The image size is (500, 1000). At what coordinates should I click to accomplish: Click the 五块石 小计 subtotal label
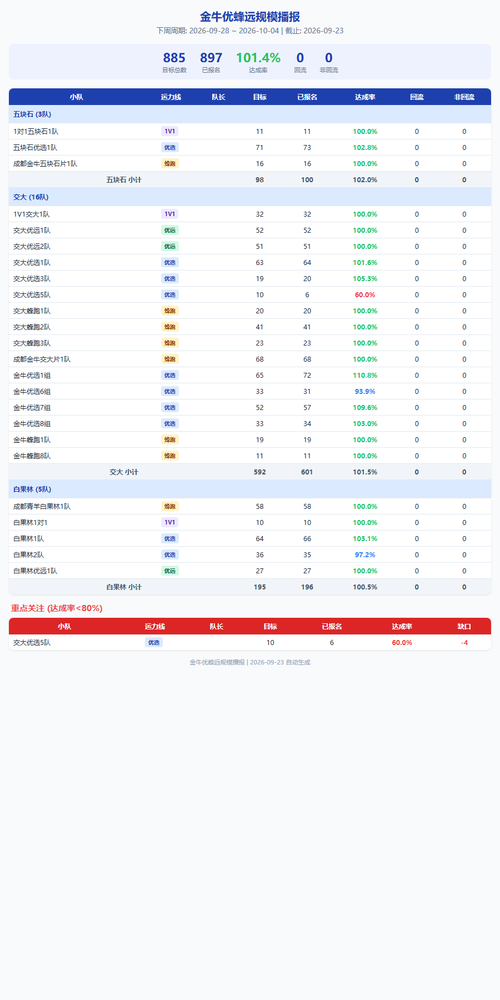point(124,180)
